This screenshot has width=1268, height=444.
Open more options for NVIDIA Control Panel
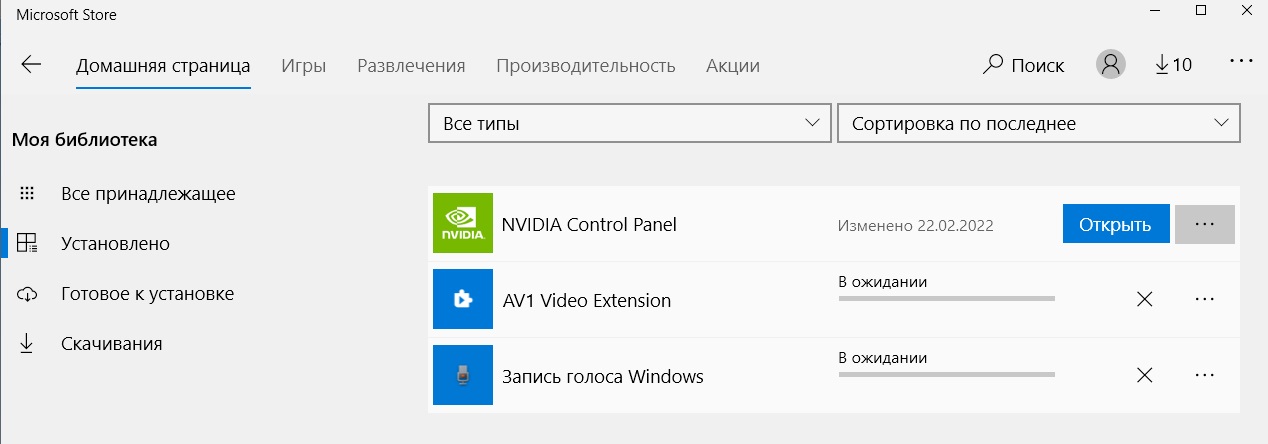click(x=1204, y=224)
